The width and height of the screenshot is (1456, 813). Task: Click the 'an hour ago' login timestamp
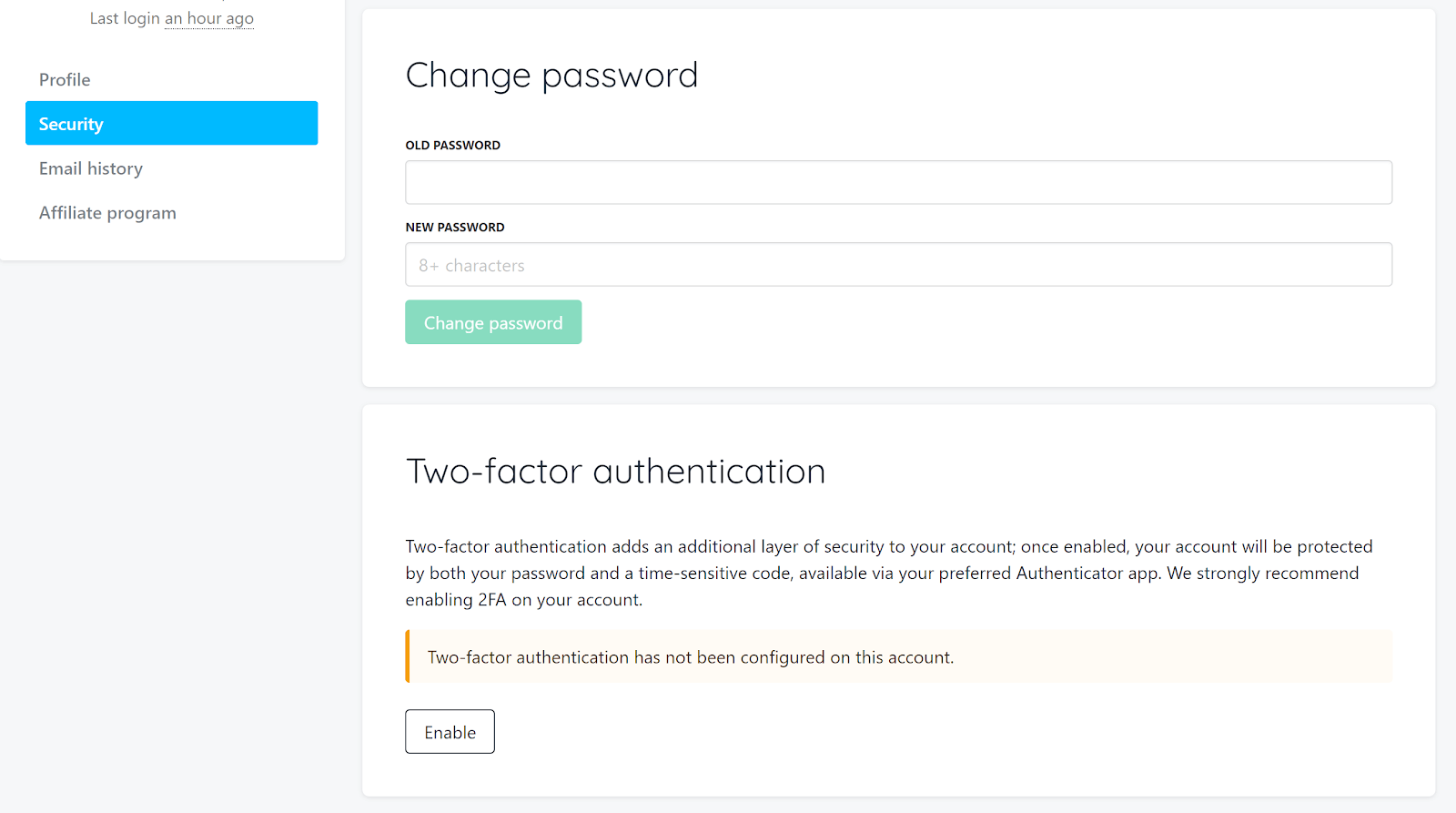pos(209,18)
